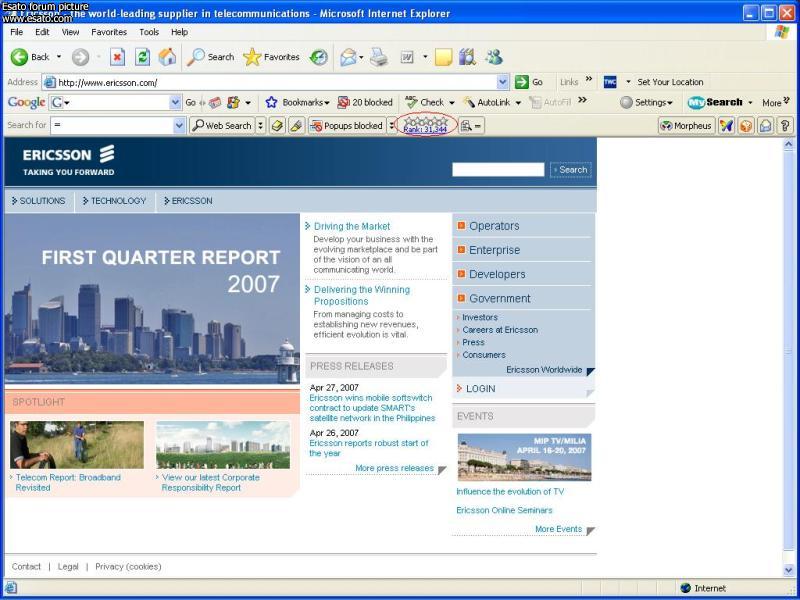Click the Privacy (cookies) footer link
800x600 pixels.
click(128, 567)
